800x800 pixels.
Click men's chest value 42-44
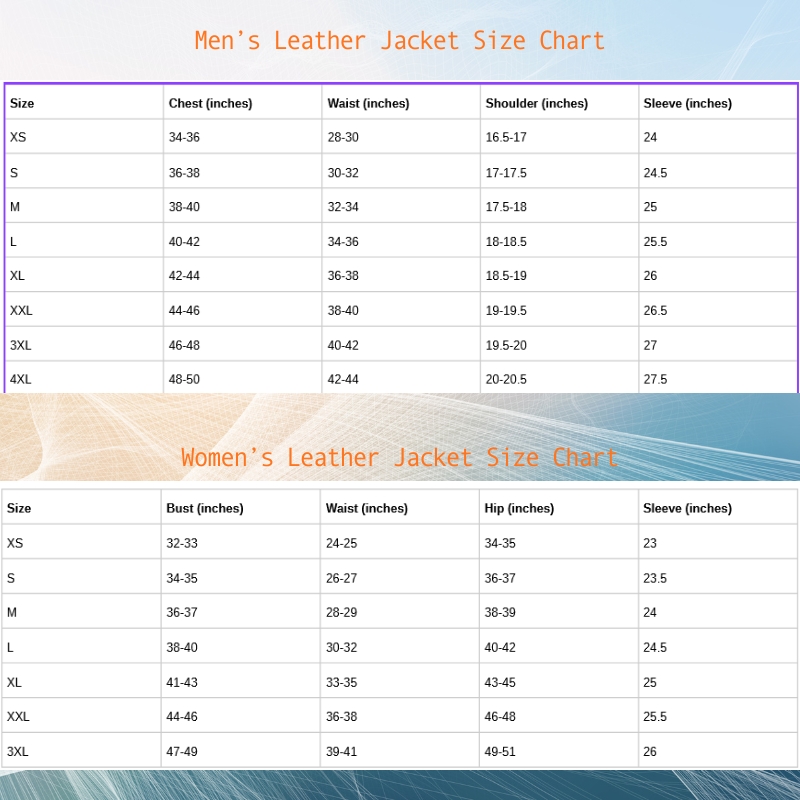pos(184,276)
